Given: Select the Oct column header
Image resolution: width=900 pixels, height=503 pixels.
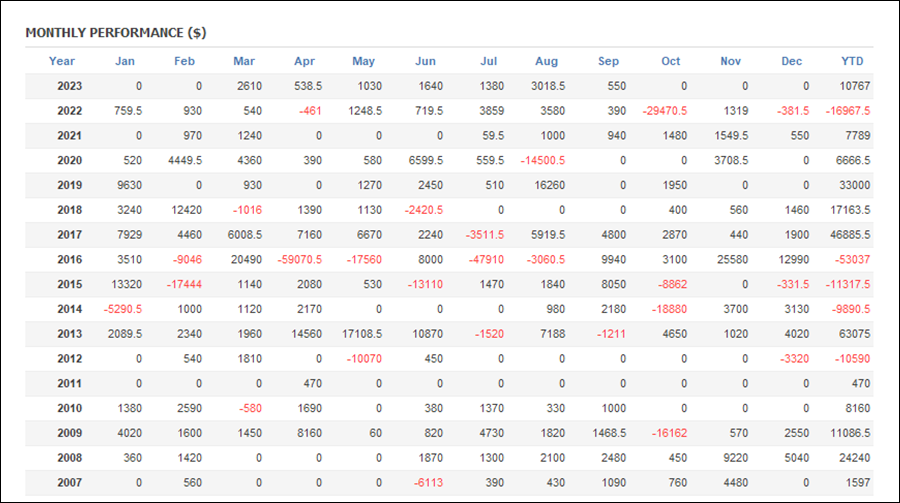Looking at the screenshot, I should click(670, 61).
